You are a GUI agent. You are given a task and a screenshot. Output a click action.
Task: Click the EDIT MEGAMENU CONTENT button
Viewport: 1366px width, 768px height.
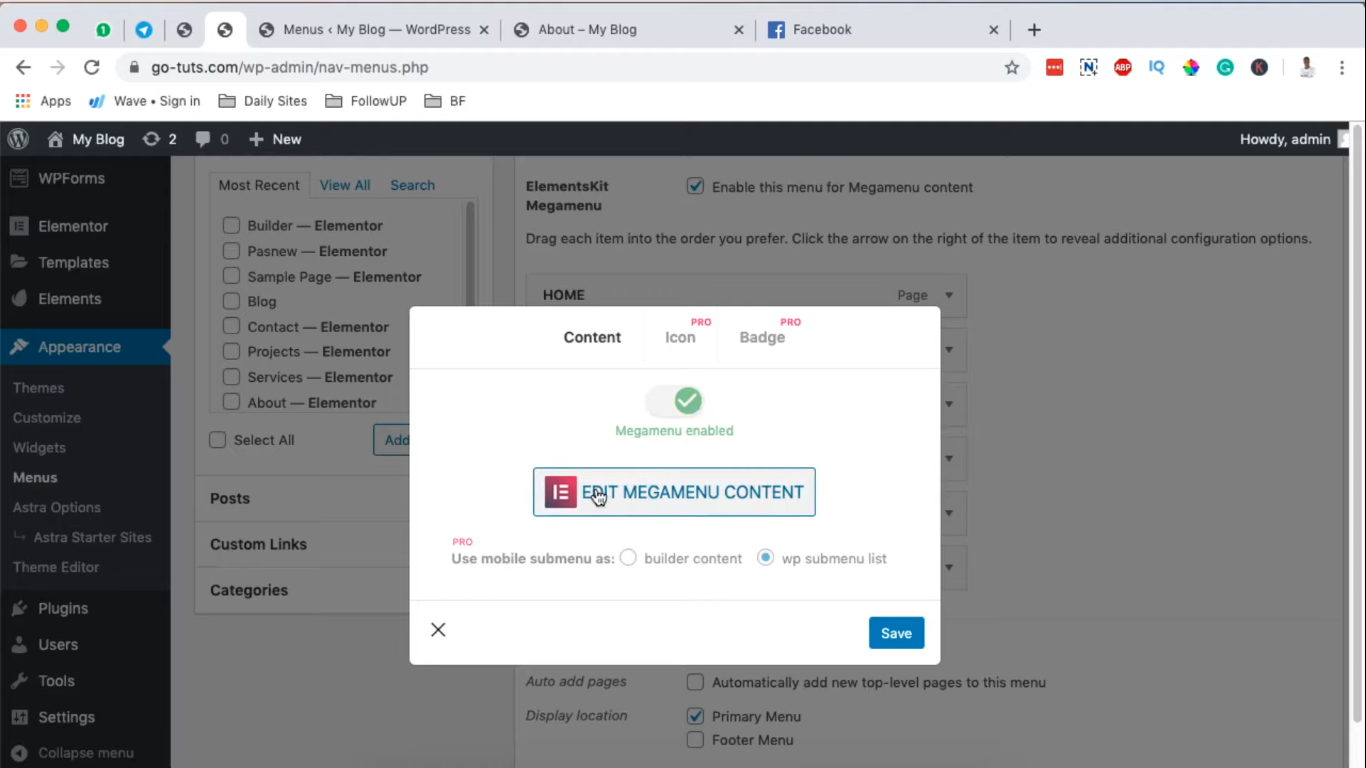[x=674, y=492]
